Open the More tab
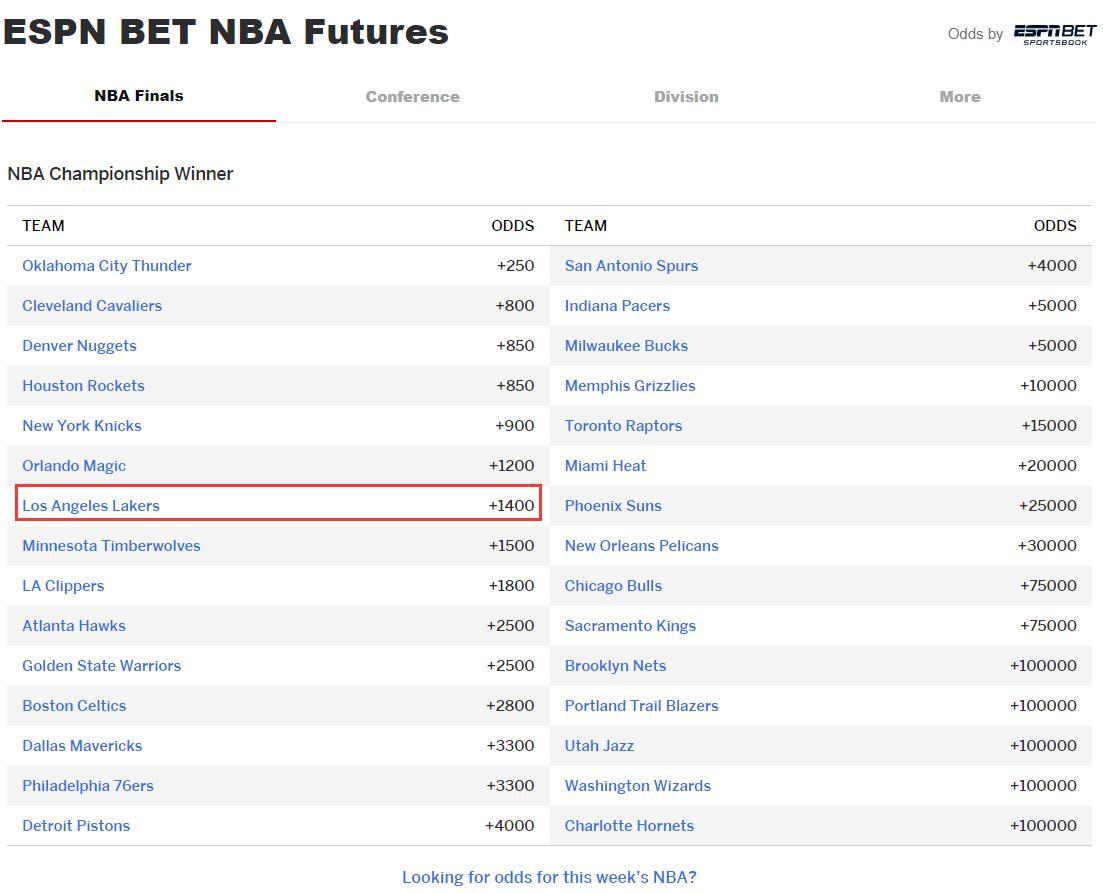 (959, 97)
